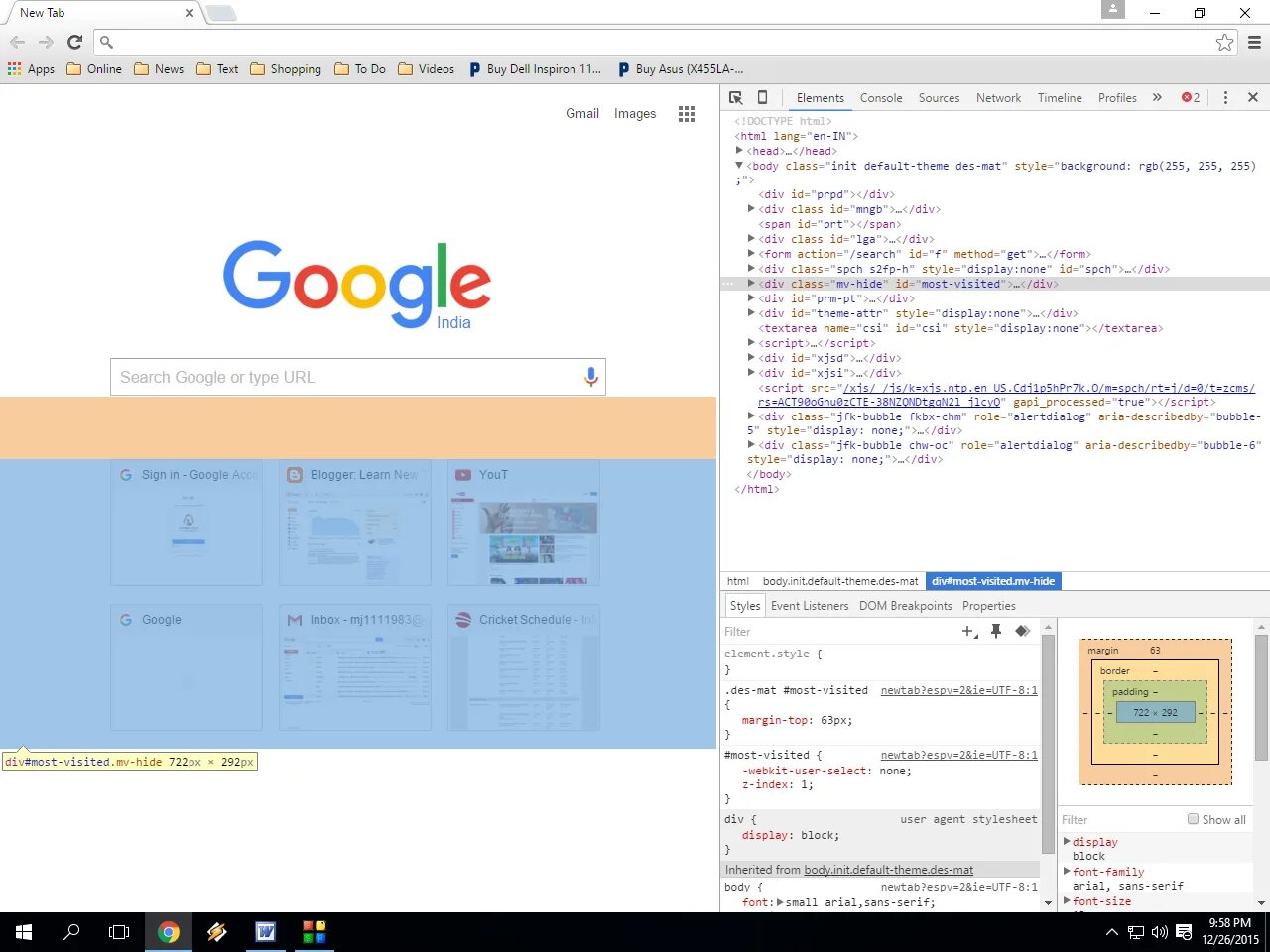
Task: Switch to the Console tab
Action: point(881,97)
